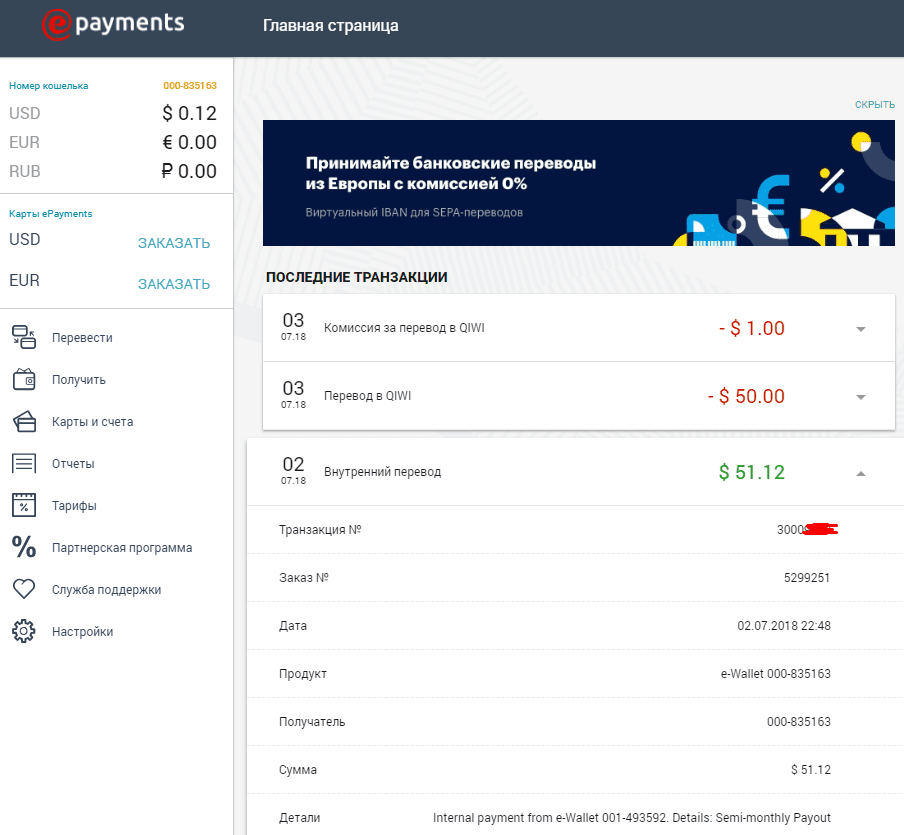Image resolution: width=904 pixels, height=835 pixels.
Task: Collapse the Внутренний перевод transaction details
Action: [861, 473]
